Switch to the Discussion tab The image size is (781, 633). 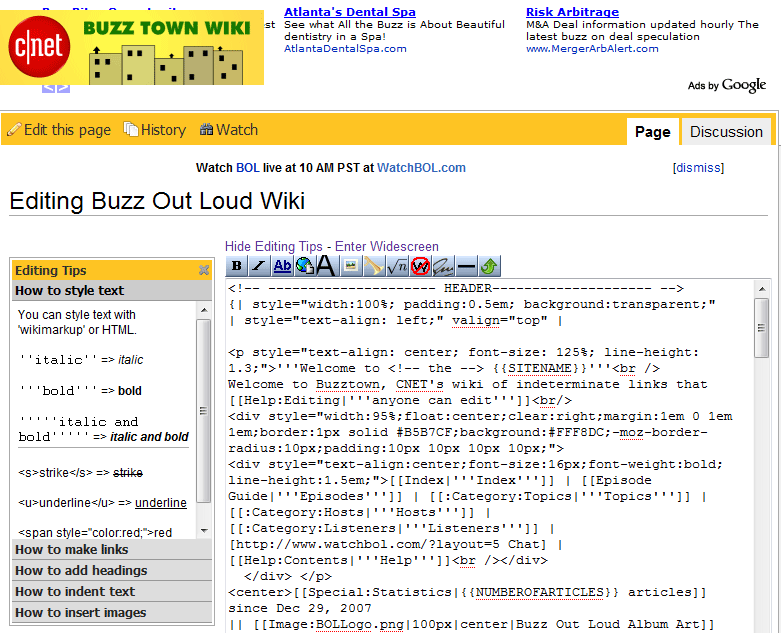(x=726, y=131)
